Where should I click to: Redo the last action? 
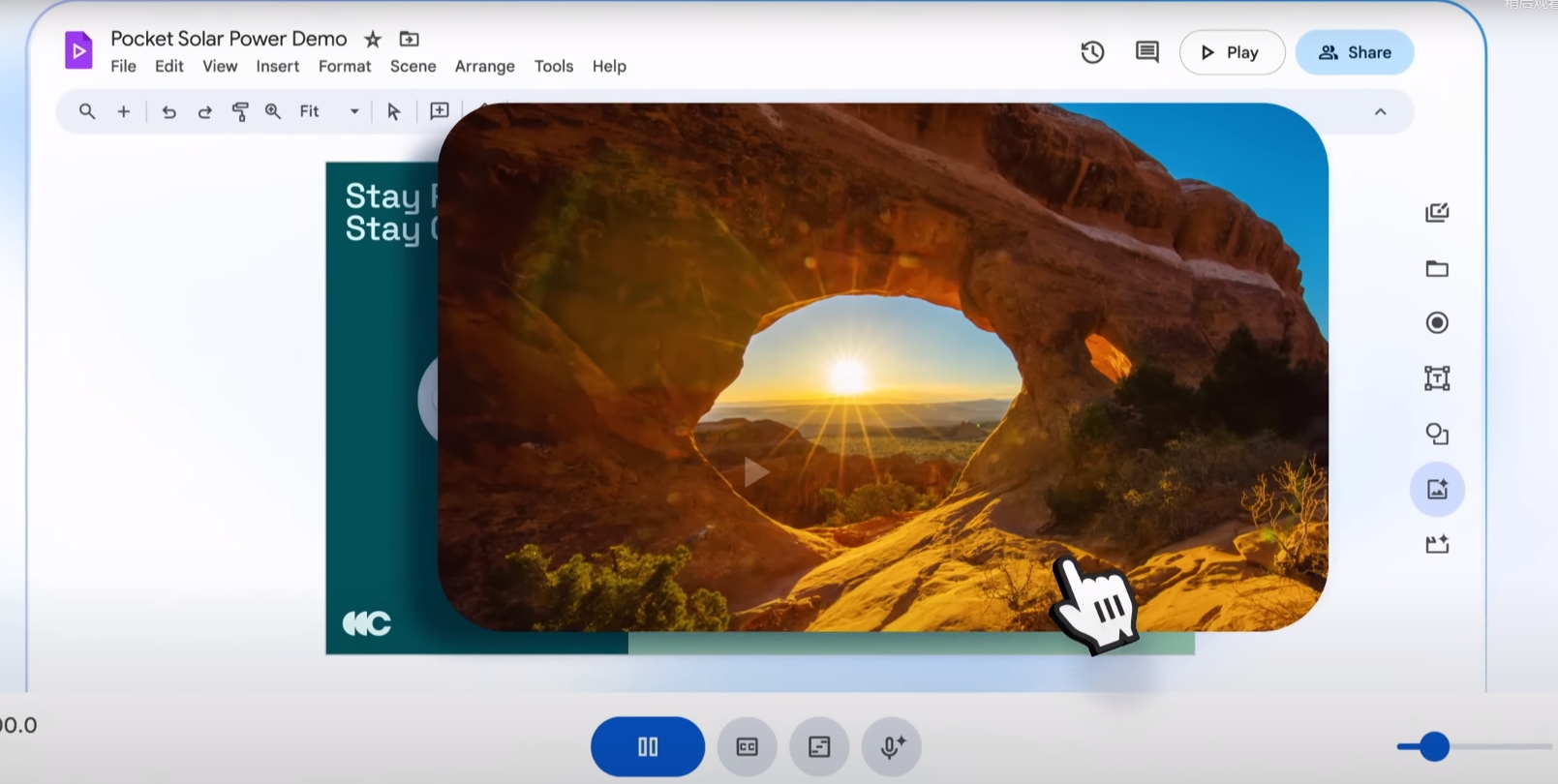point(204,111)
